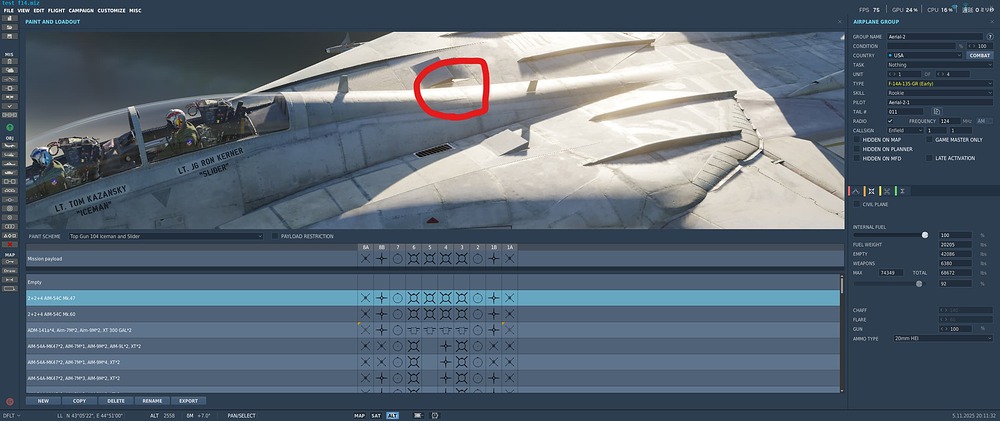Click pylon 5 icon in 2+2+4 AIM-54C Mk.60 row
This screenshot has width=1000, height=421.
pos(429,314)
